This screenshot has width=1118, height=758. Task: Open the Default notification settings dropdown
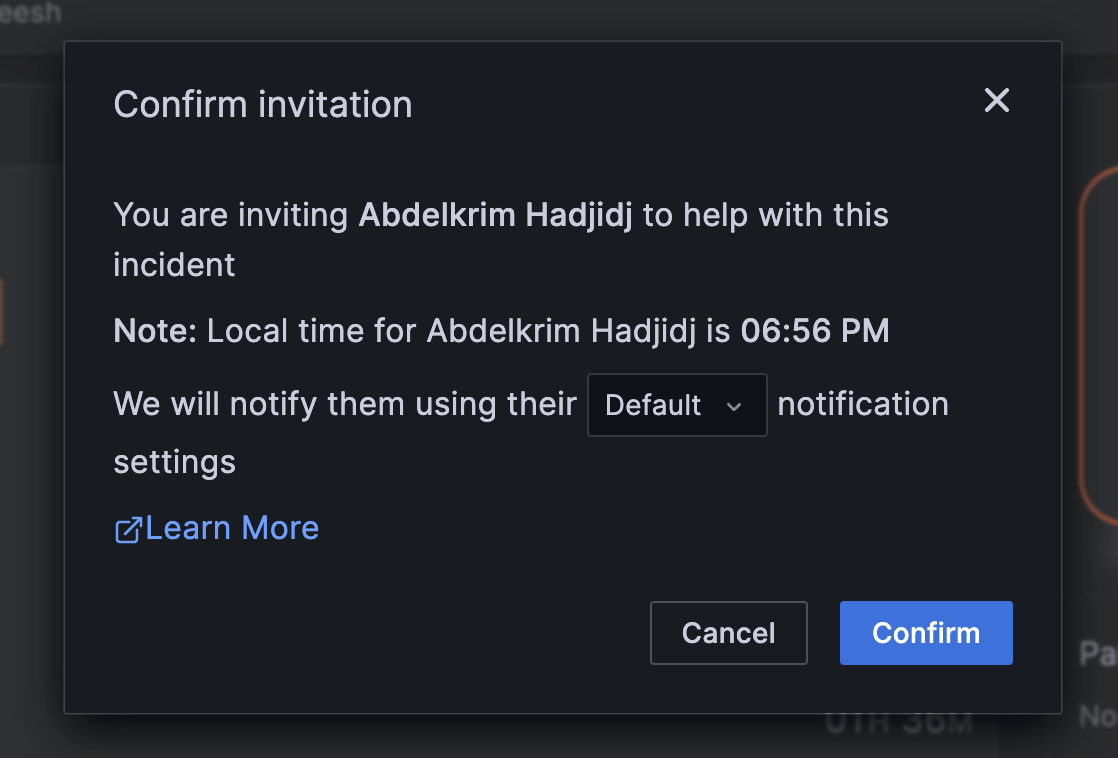[x=676, y=405]
